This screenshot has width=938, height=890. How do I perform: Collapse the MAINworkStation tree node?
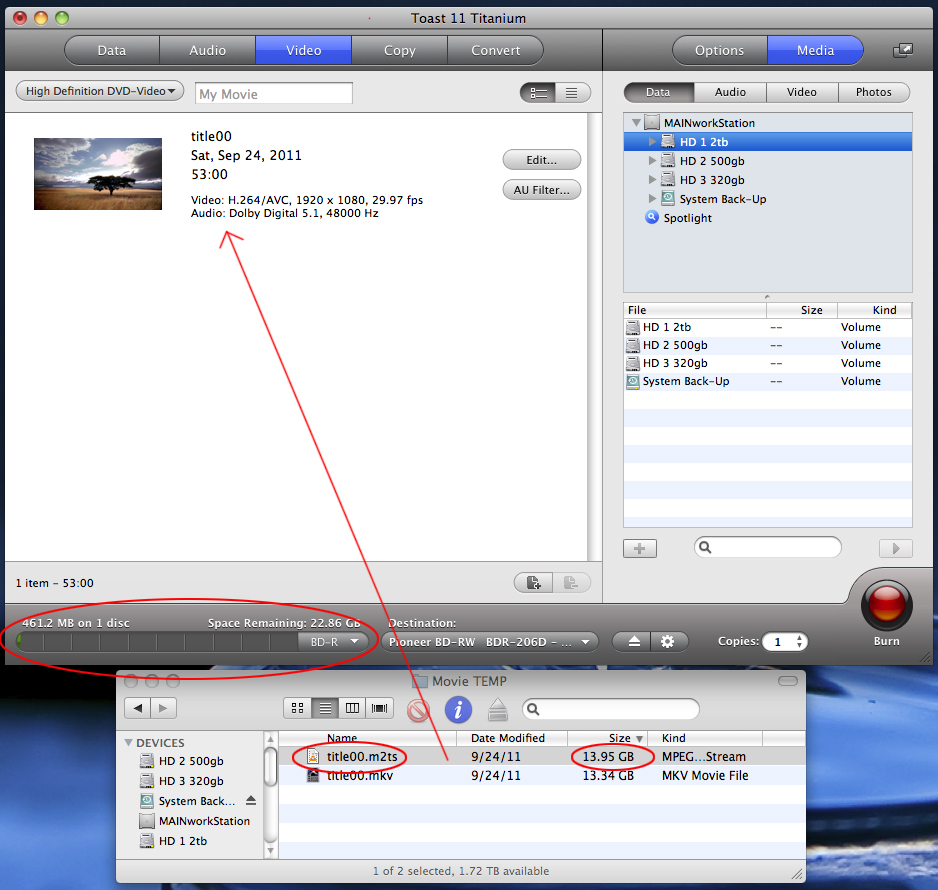(636, 123)
